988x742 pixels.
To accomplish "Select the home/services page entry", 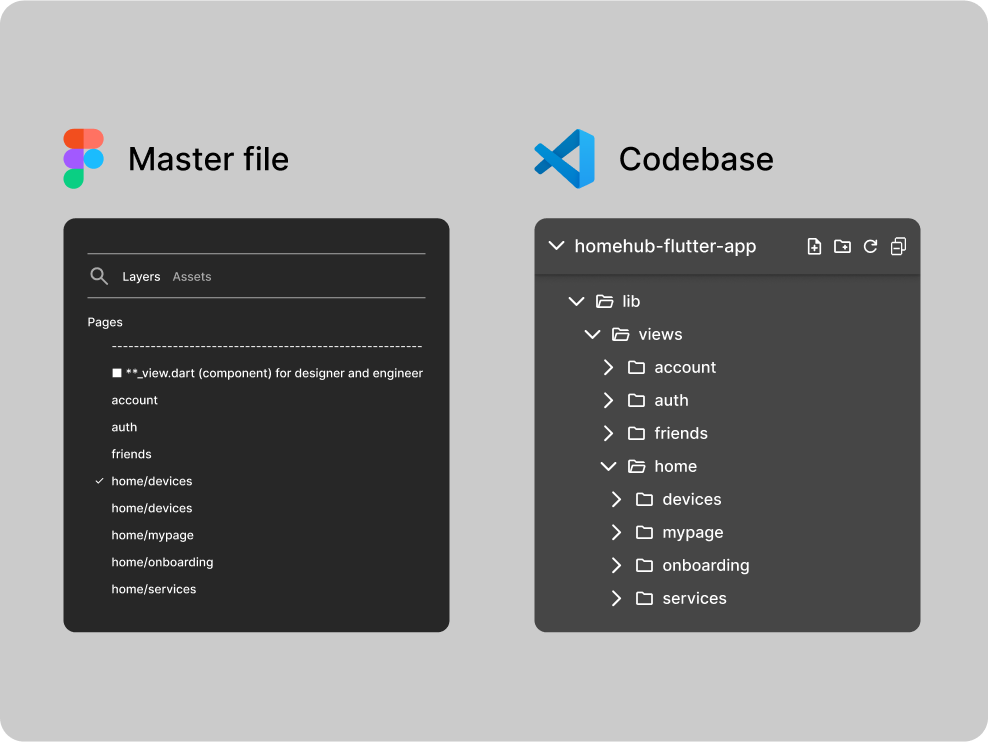I will click(x=153, y=589).
